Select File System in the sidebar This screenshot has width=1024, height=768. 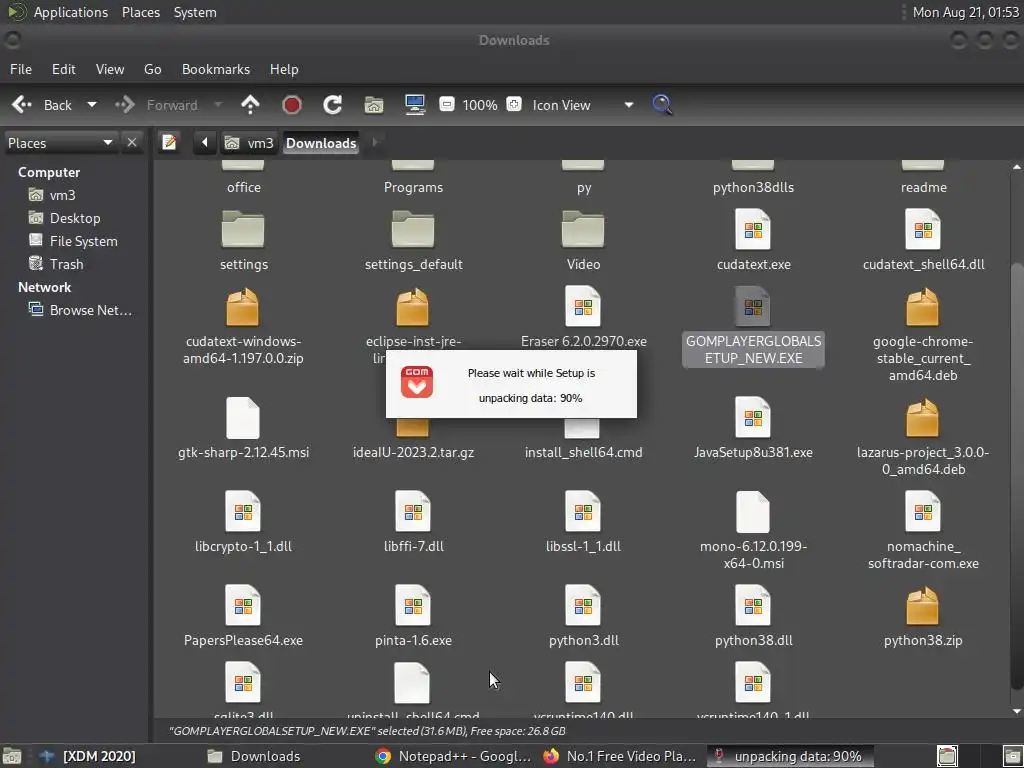point(72,241)
